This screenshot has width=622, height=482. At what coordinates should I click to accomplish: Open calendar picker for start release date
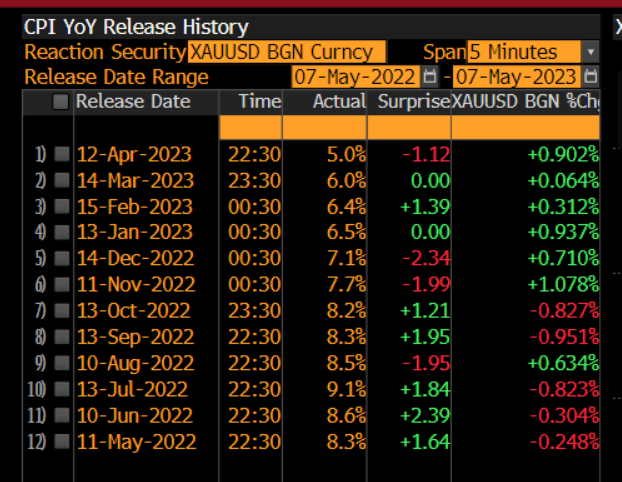(430, 77)
